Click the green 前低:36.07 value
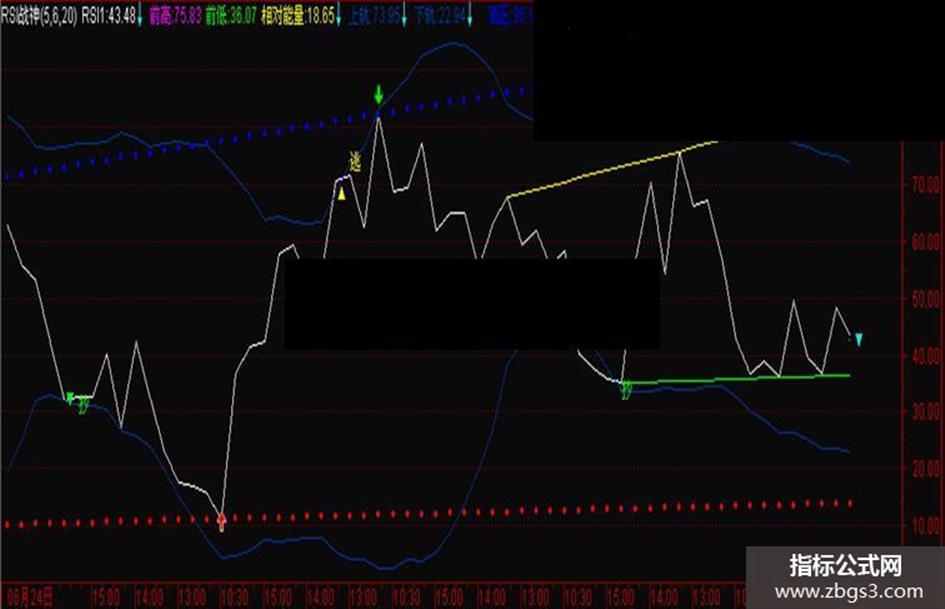 231,16
